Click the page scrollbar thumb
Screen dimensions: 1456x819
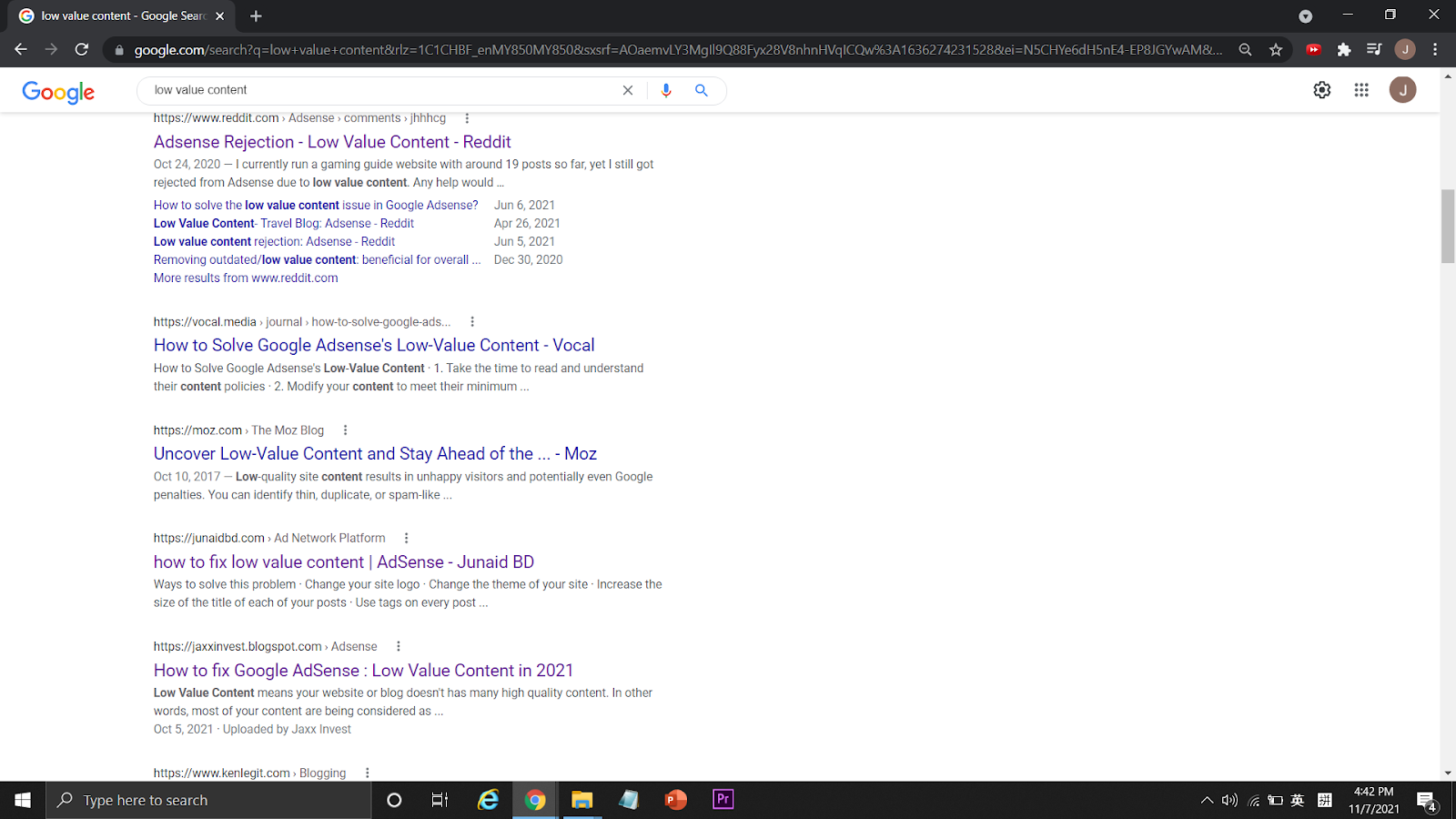pos(1448,227)
